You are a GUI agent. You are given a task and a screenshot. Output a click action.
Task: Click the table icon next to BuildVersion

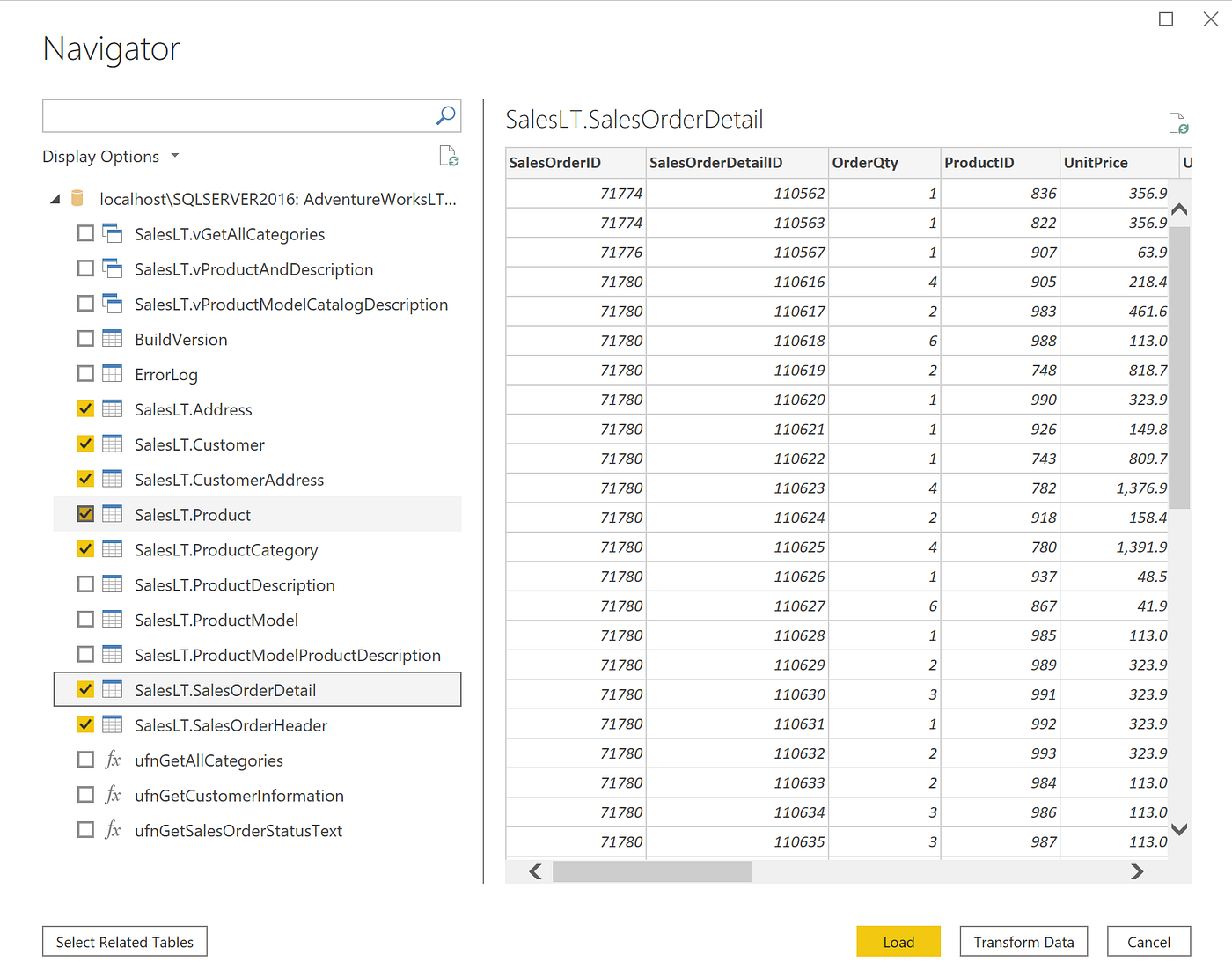tap(113, 339)
